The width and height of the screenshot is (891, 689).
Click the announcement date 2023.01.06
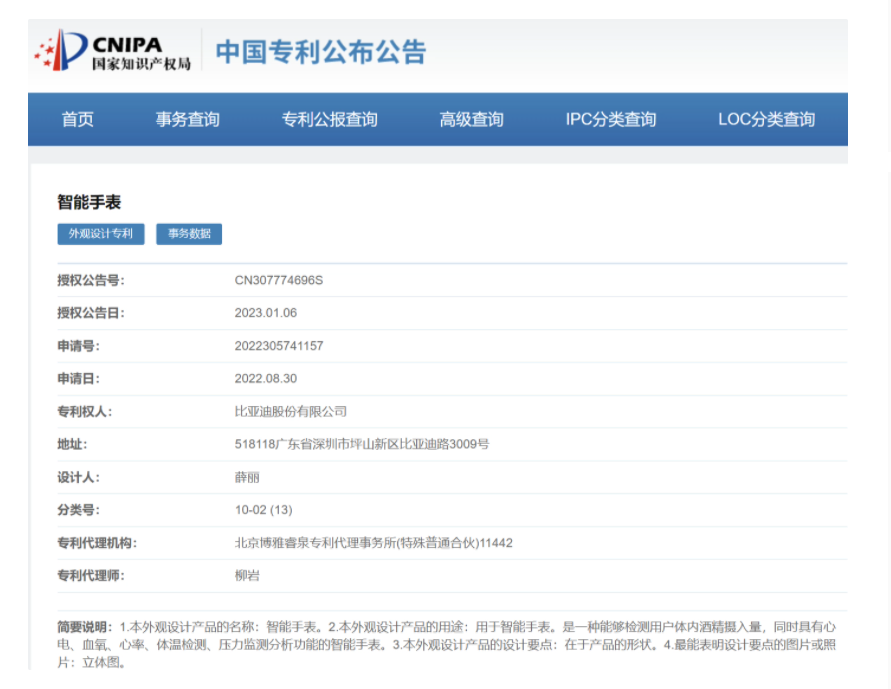coord(265,313)
